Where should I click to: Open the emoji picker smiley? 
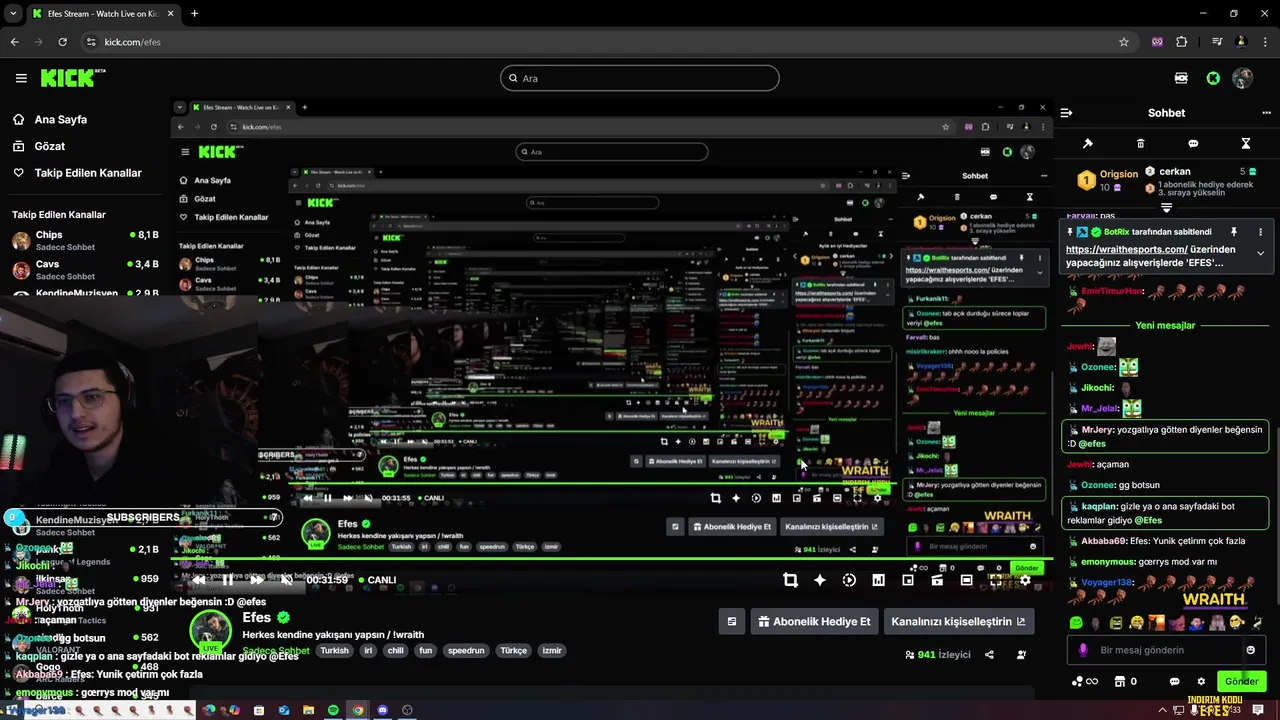1250,650
